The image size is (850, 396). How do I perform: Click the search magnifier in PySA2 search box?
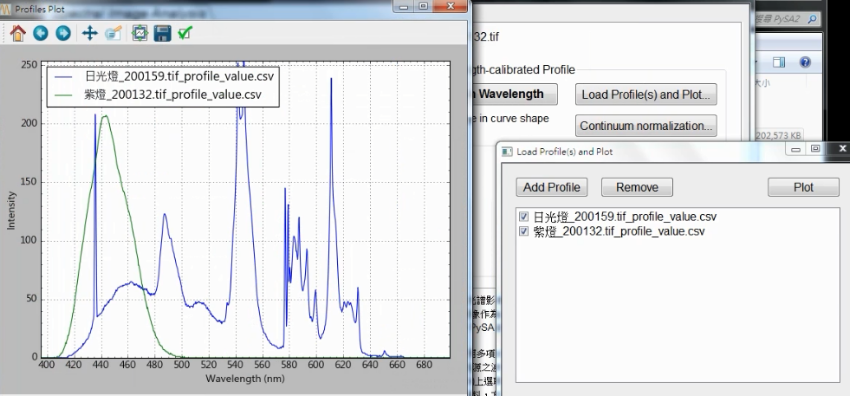click(812, 19)
